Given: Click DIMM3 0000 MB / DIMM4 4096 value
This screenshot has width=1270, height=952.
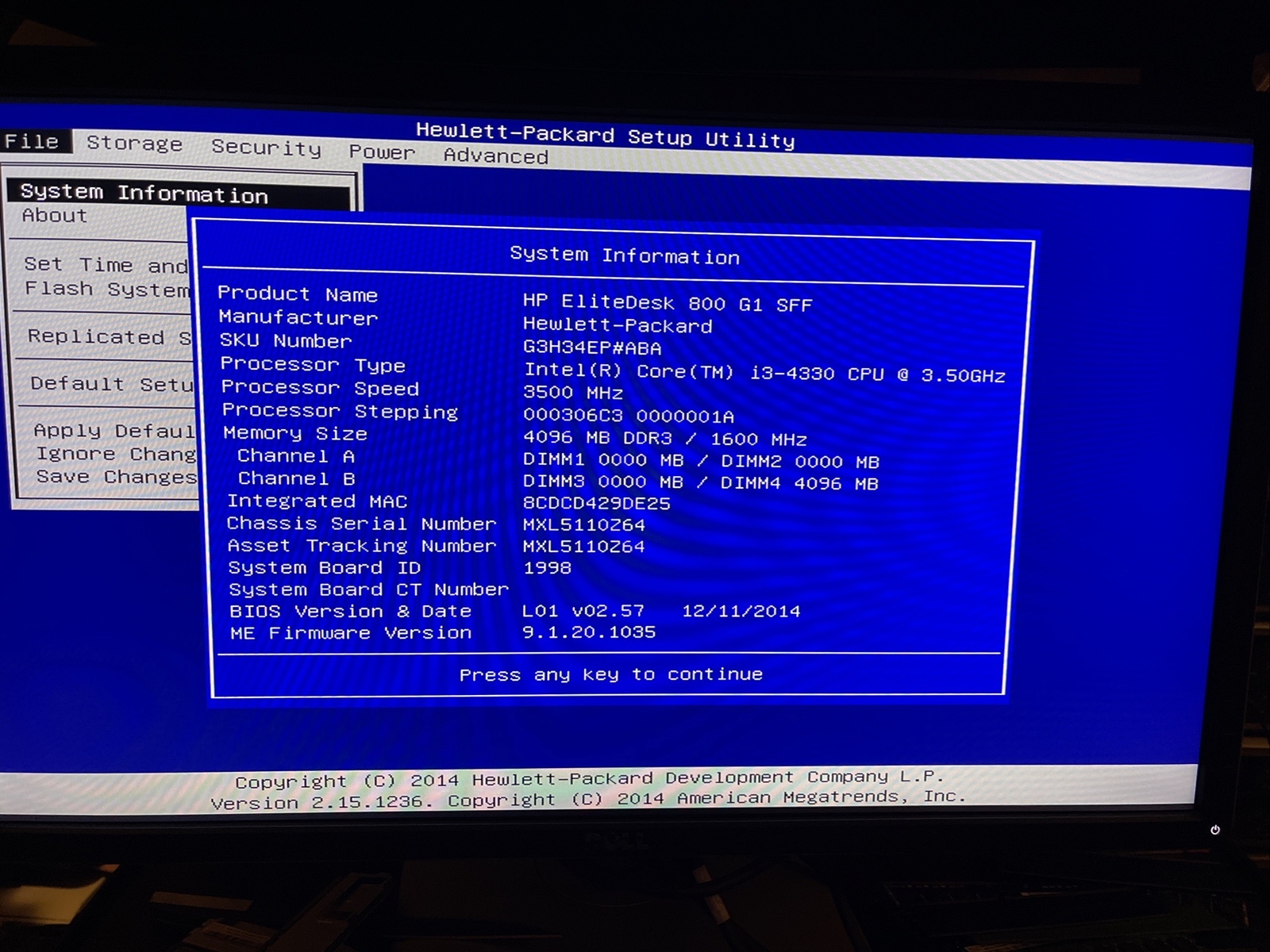Looking at the screenshot, I should pos(700,482).
